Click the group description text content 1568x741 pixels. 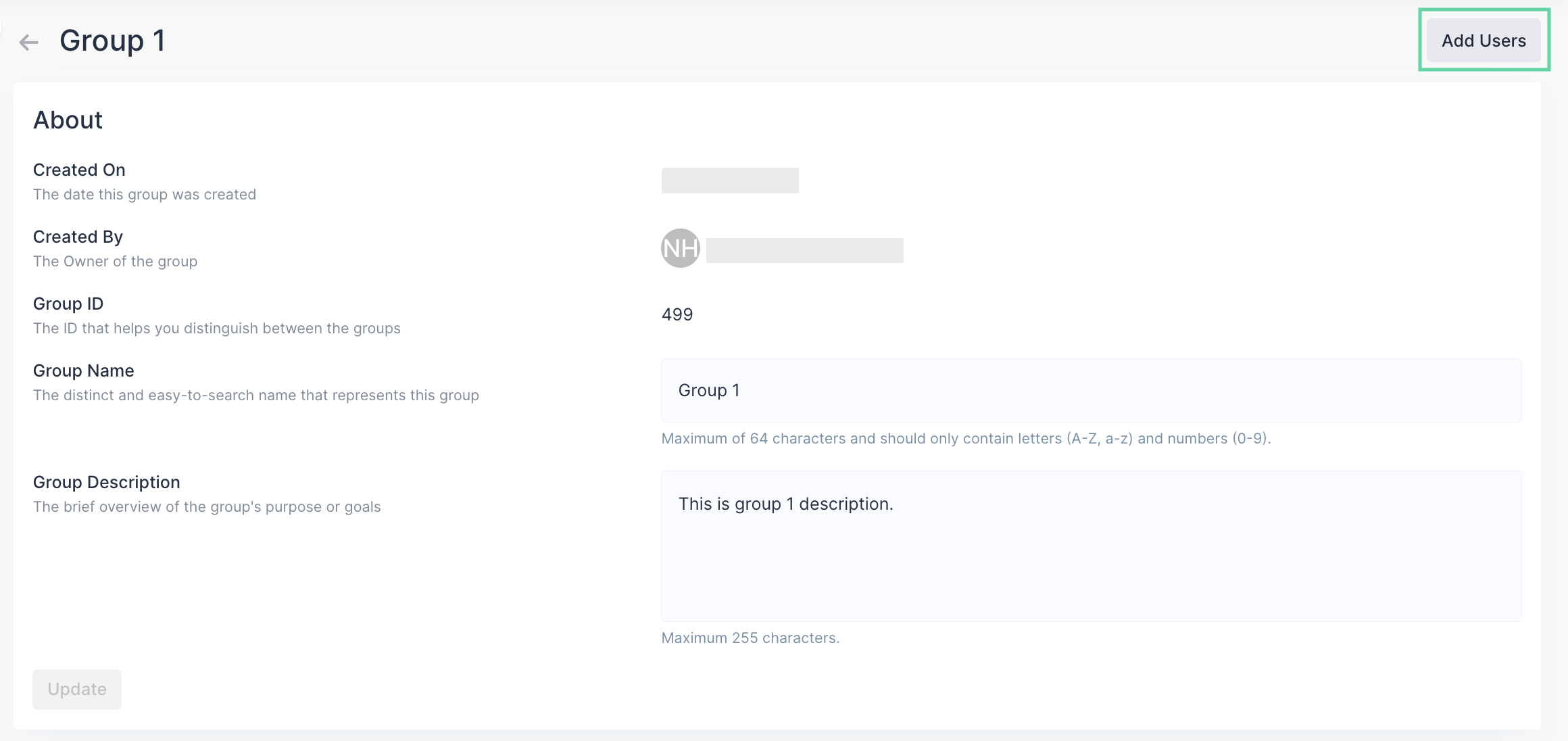coord(785,504)
